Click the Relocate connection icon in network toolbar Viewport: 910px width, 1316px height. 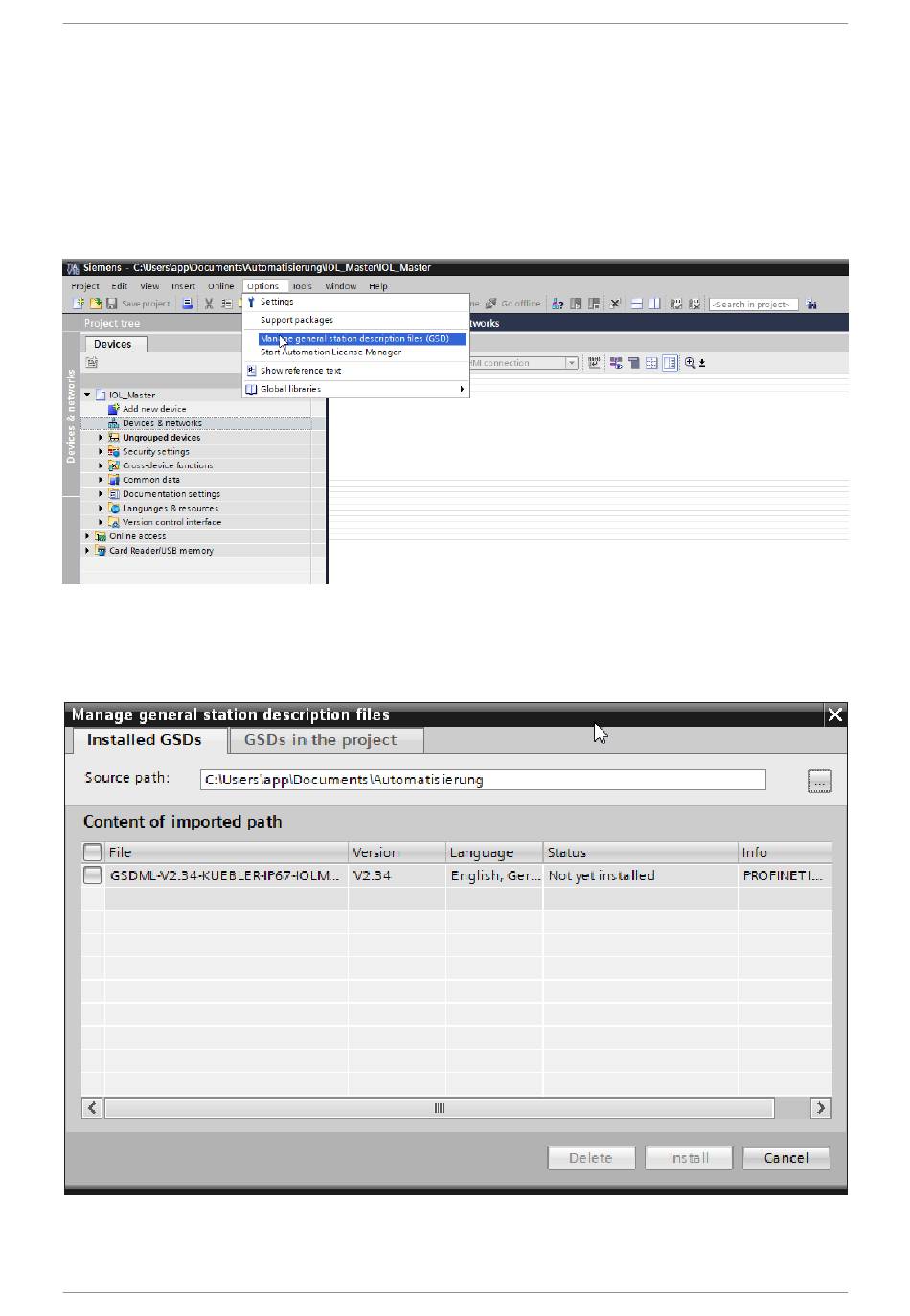(595, 363)
